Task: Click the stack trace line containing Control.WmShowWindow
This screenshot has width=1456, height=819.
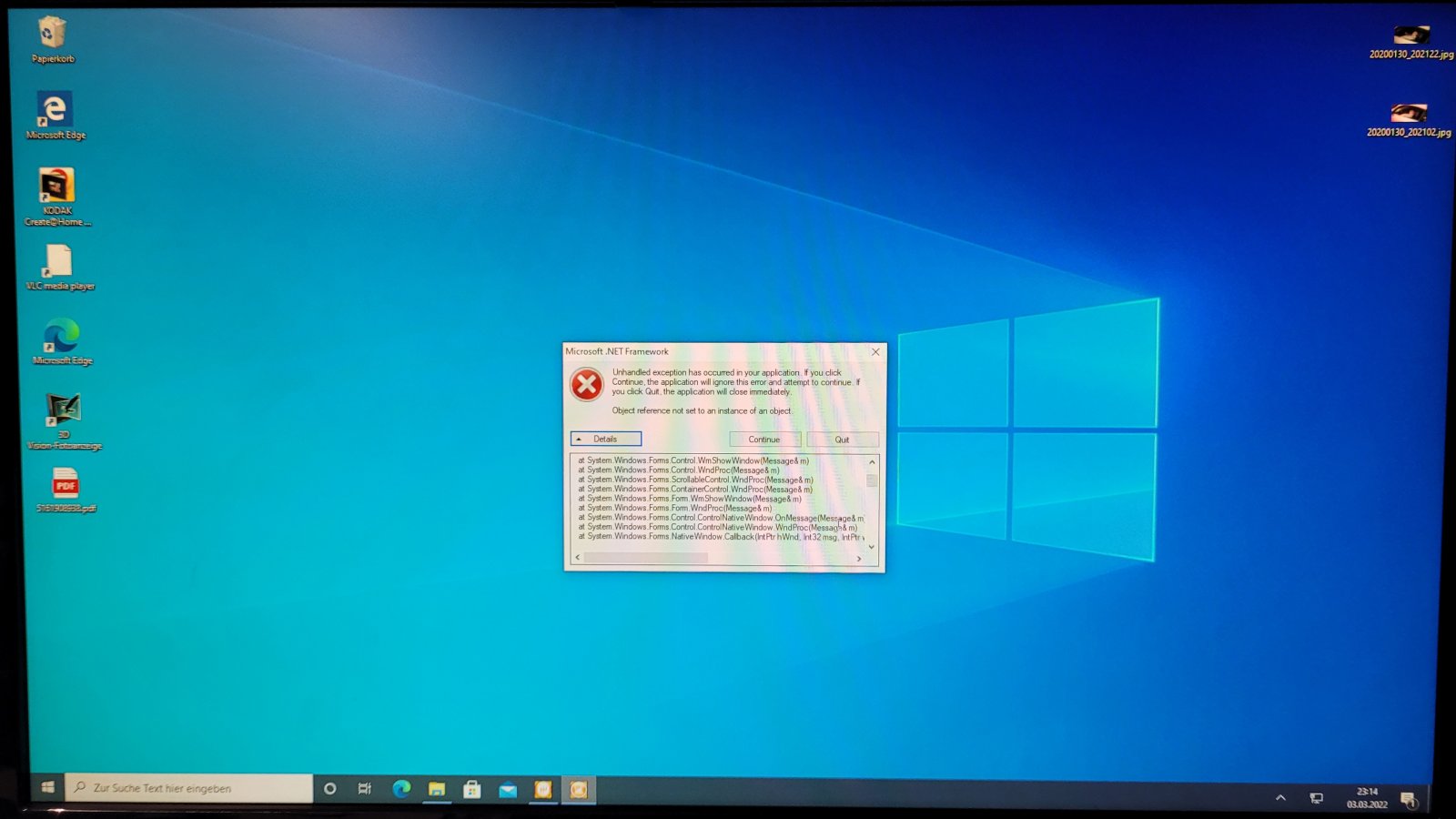Action: click(693, 460)
